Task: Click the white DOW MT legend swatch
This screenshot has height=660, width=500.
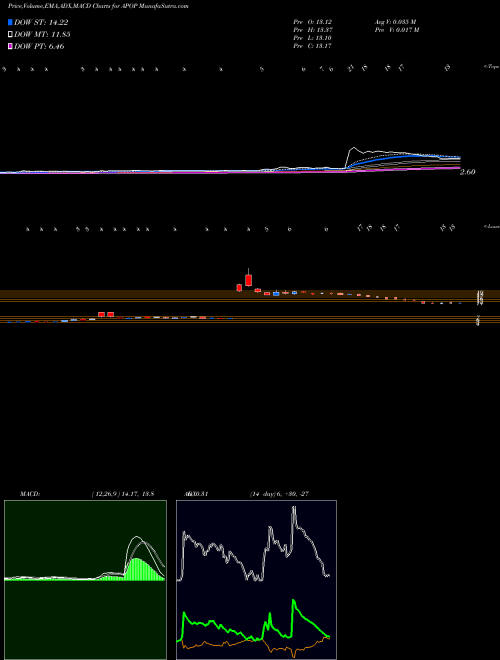Action: [11, 35]
